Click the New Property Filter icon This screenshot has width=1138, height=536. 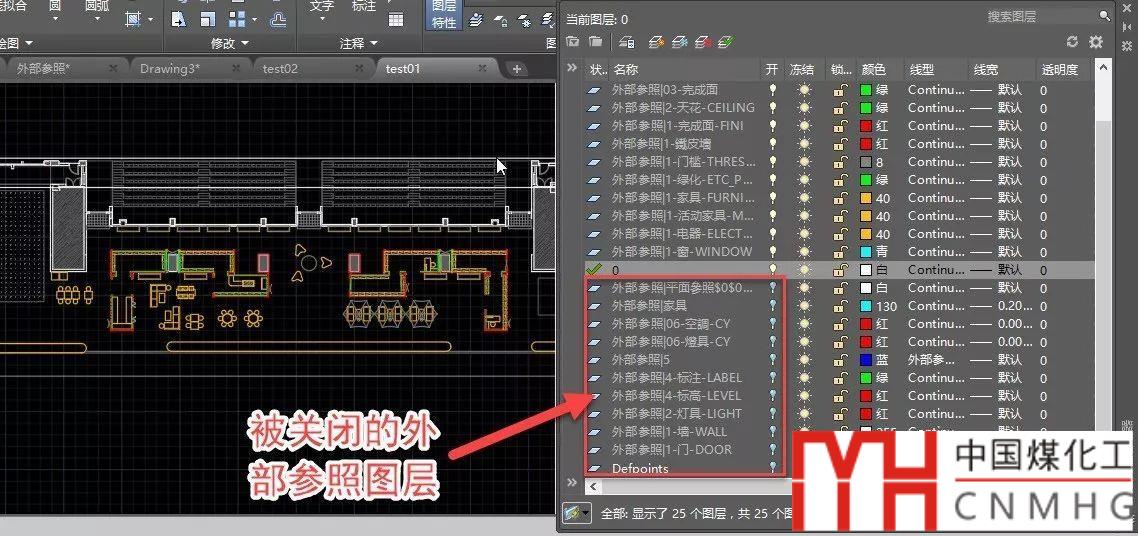(573, 42)
